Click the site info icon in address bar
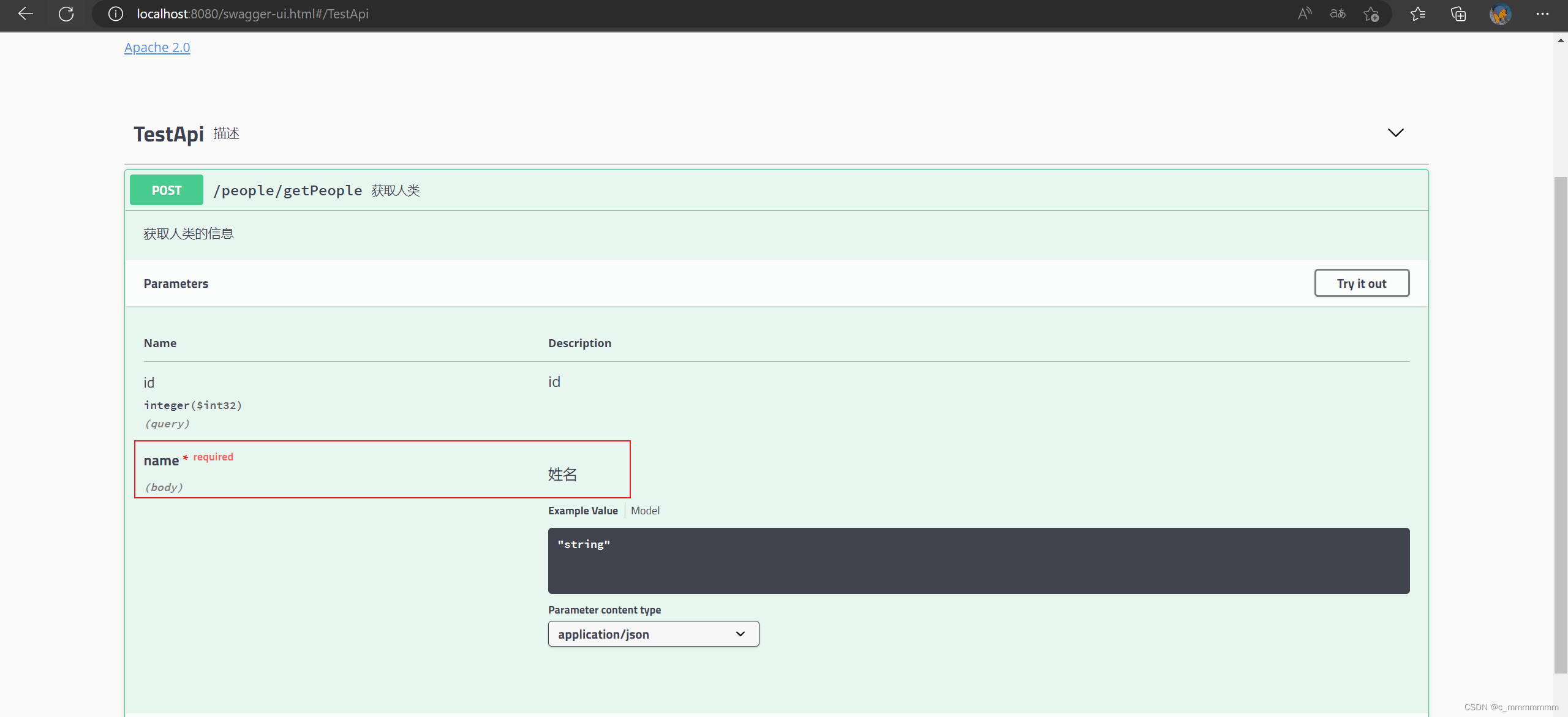 [116, 13]
